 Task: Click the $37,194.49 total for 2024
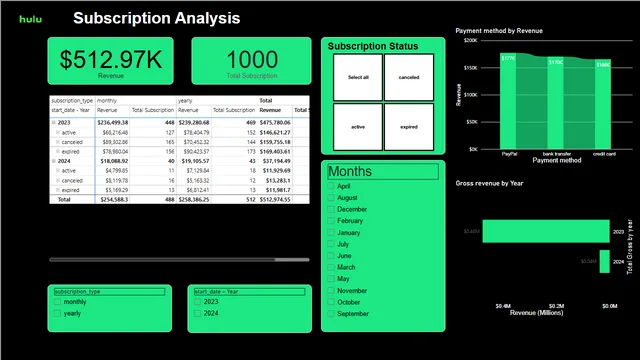(x=277, y=161)
